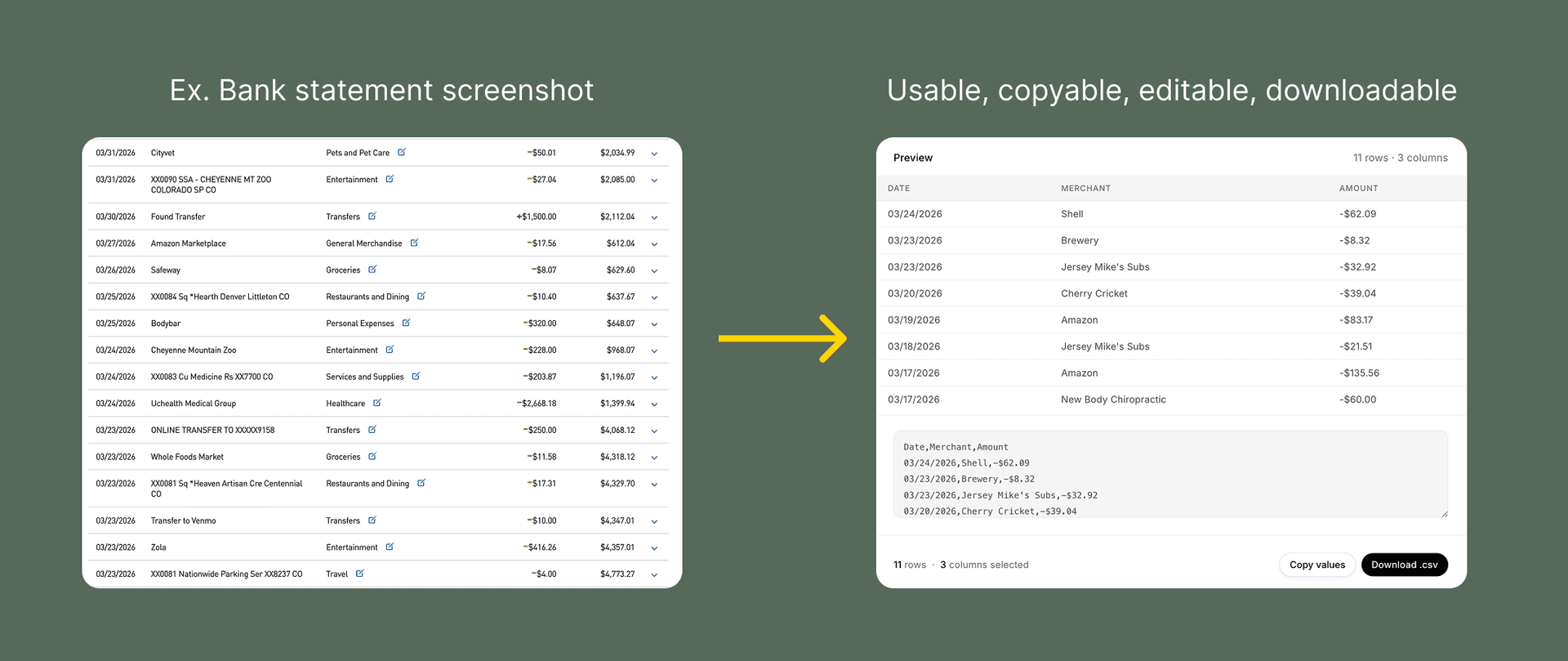Click the Copy values button
The image size is (1568, 661).
pos(1317,565)
